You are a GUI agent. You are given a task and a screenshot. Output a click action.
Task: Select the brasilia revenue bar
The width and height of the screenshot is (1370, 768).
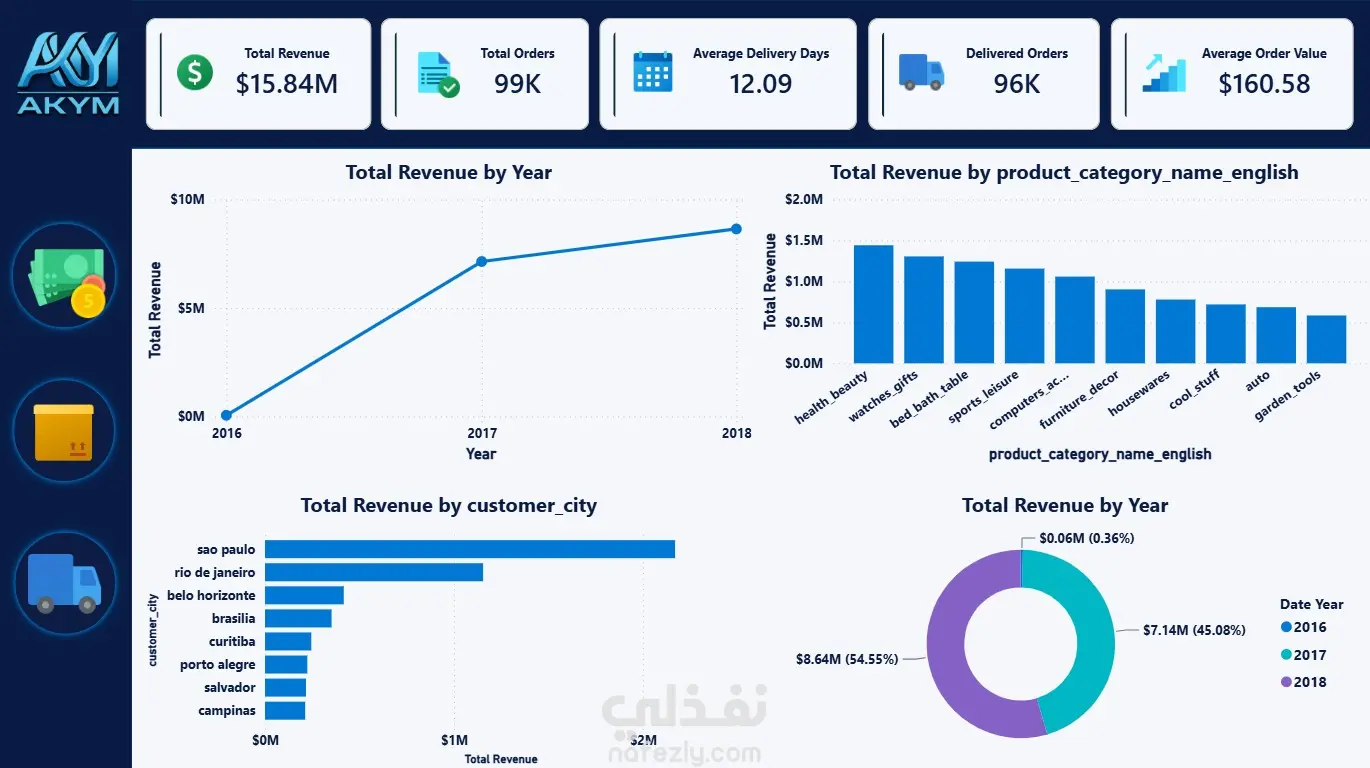coord(298,618)
